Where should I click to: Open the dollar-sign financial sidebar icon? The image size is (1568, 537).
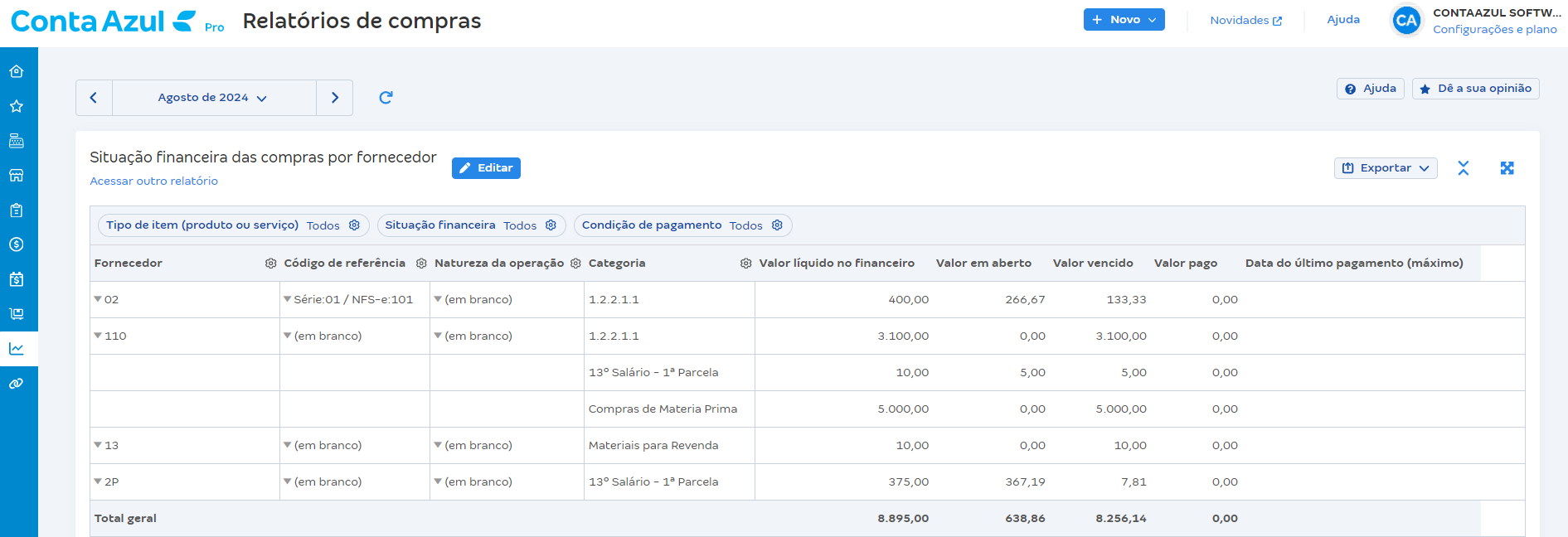(17, 244)
